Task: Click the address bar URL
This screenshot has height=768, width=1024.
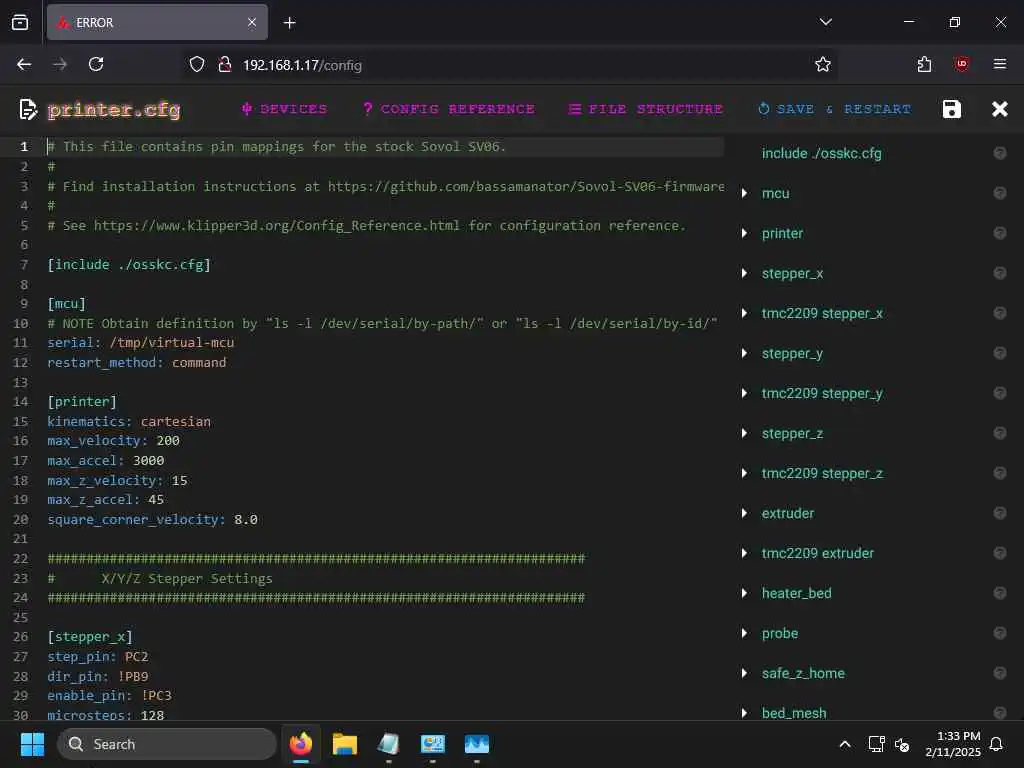Action: click(x=302, y=65)
